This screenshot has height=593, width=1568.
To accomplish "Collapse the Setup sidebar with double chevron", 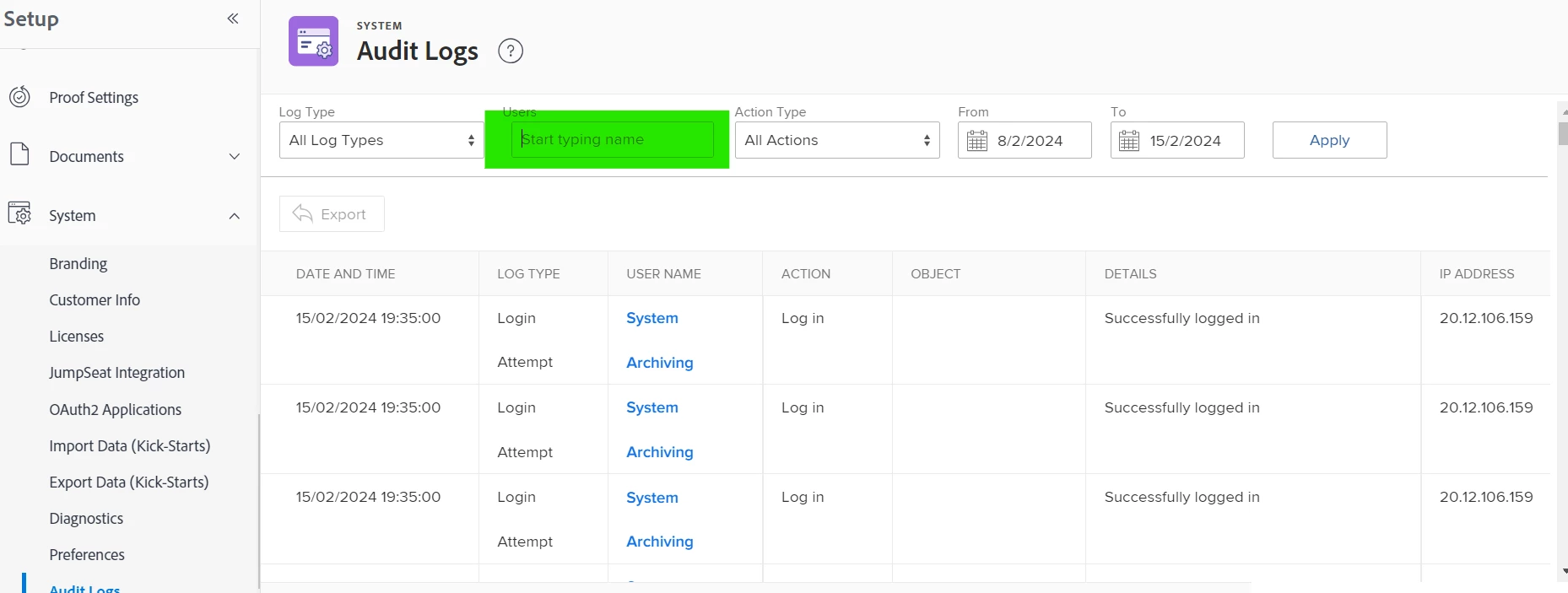I will coord(233,19).
